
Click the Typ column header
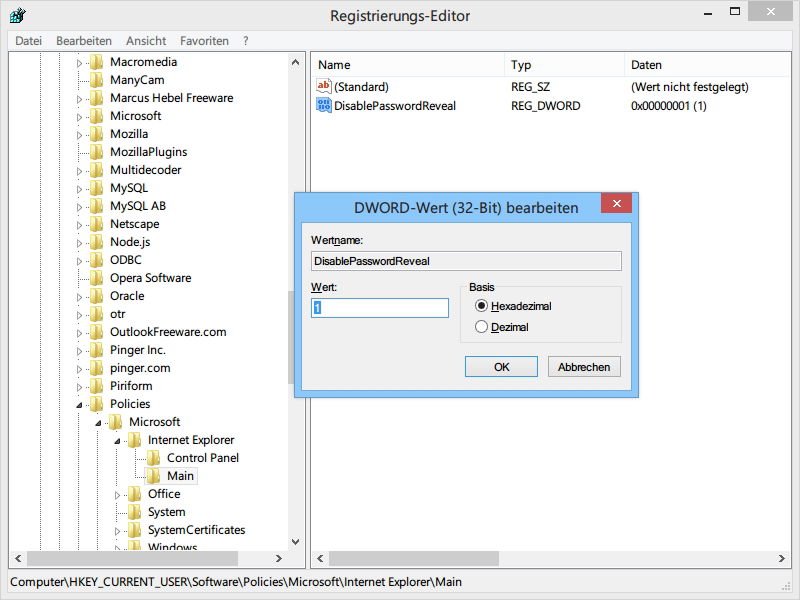(564, 65)
